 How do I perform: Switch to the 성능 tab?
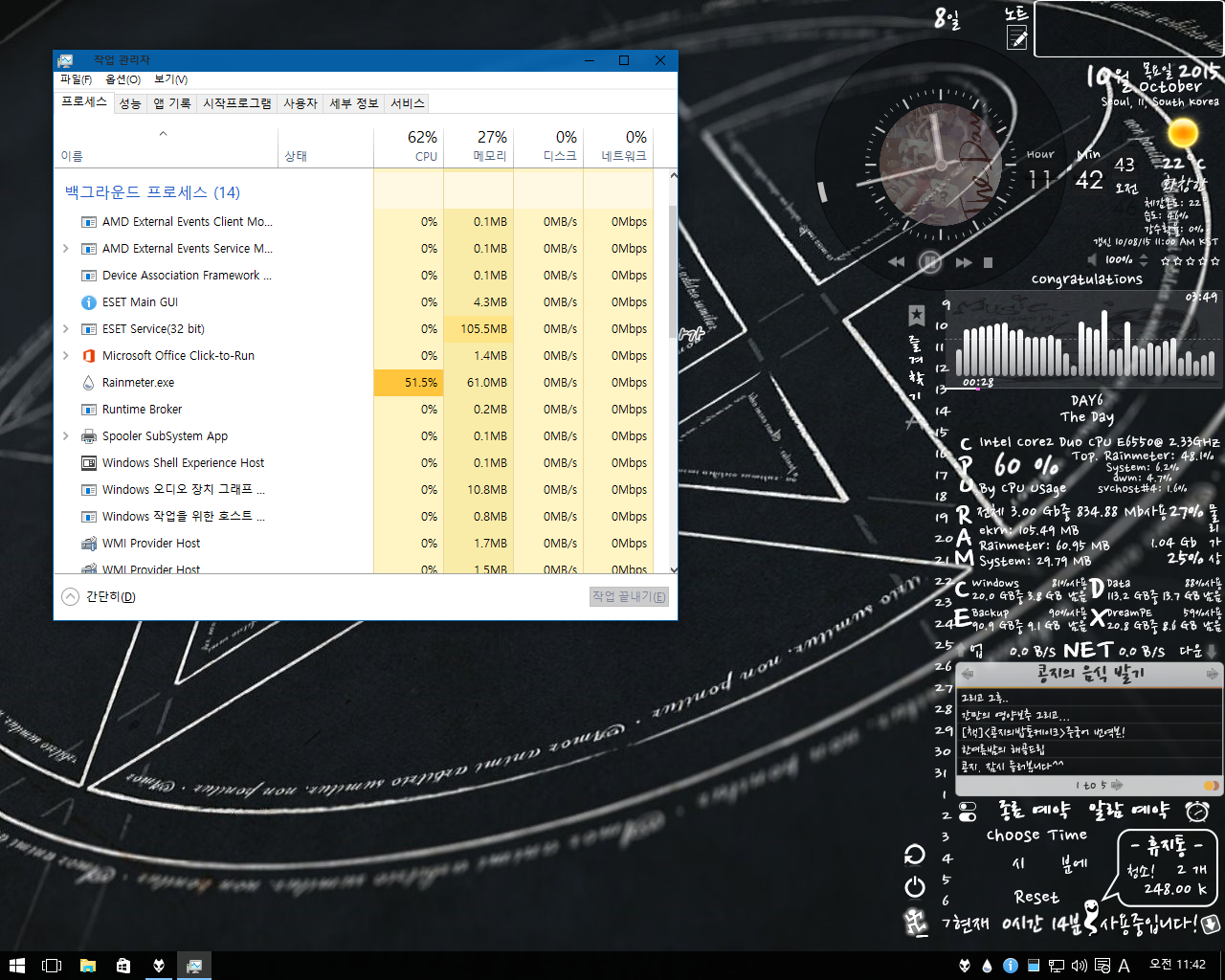(x=130, y=103)
